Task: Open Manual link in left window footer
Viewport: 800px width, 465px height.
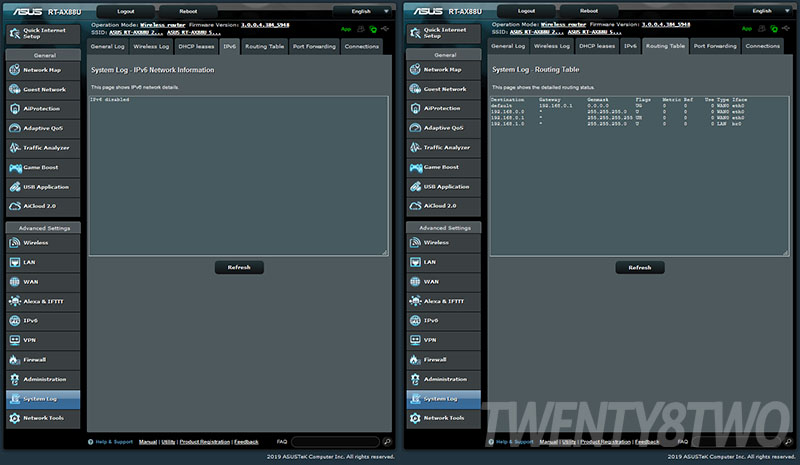Action: click(x=148, y=442)
